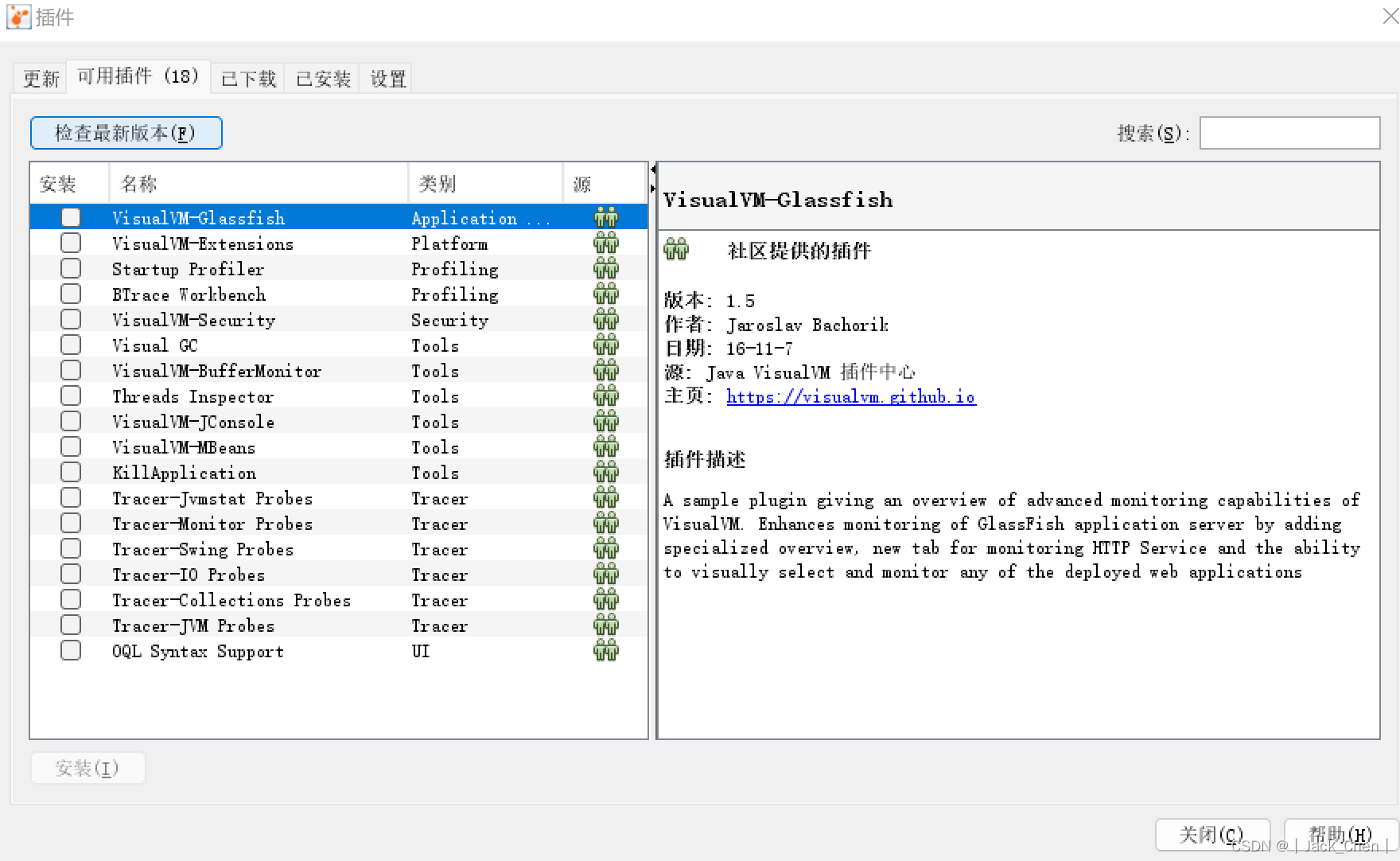
Task: Collapse the list pane with the upper splitter arrow
Action: [653, 169]
